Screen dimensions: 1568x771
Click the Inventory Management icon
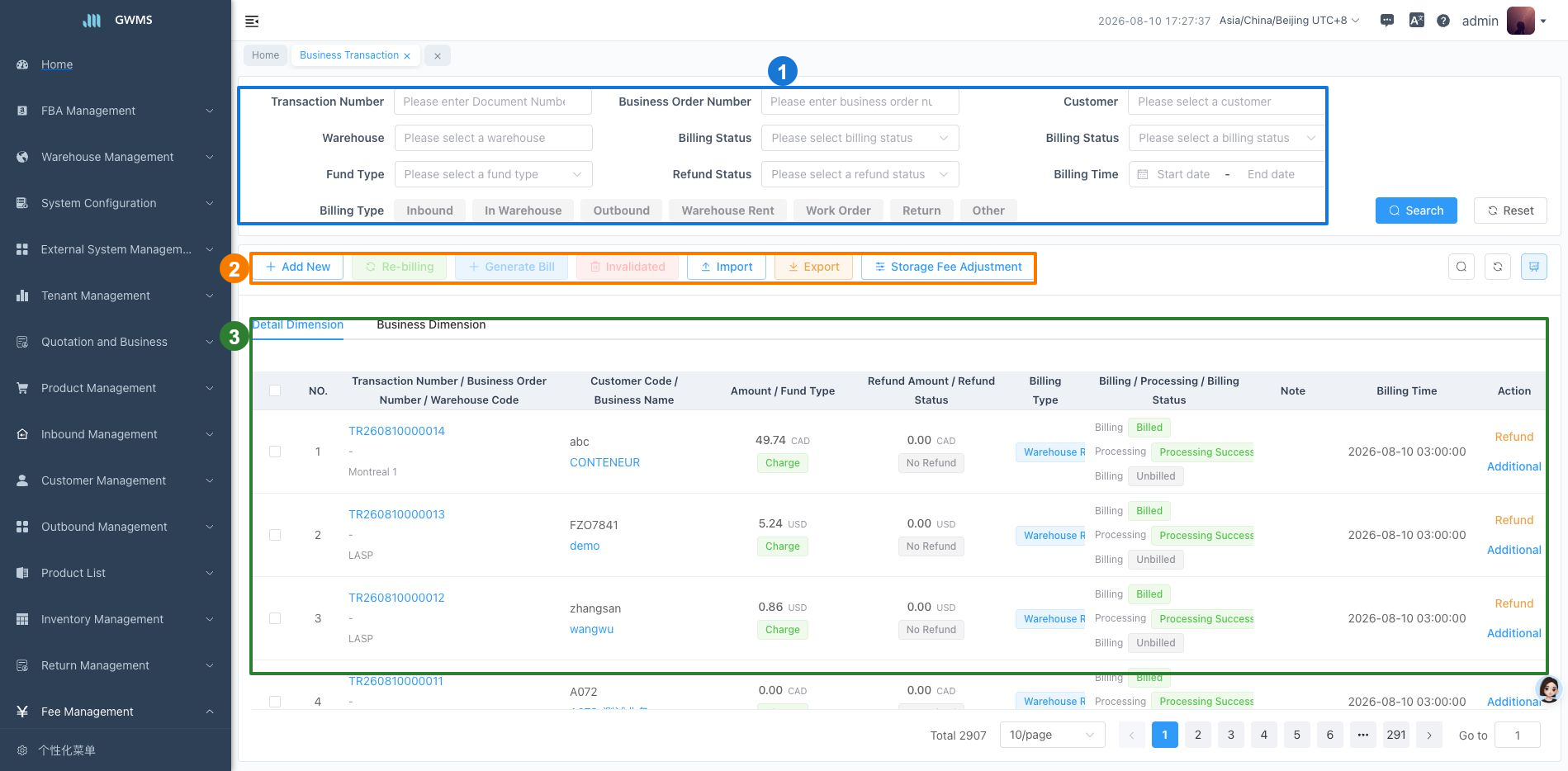click(22, 619)
